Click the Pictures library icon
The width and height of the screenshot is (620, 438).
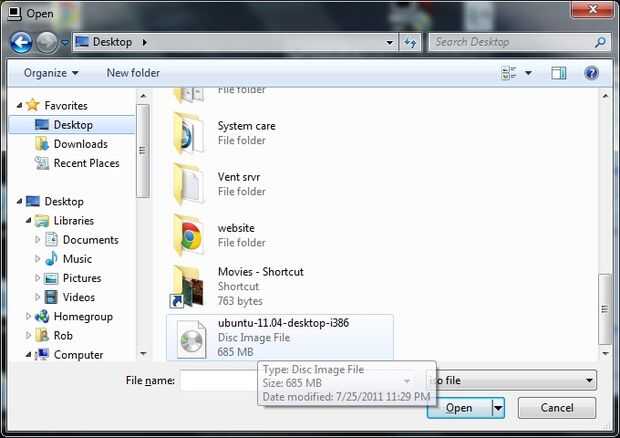point(51,278)
